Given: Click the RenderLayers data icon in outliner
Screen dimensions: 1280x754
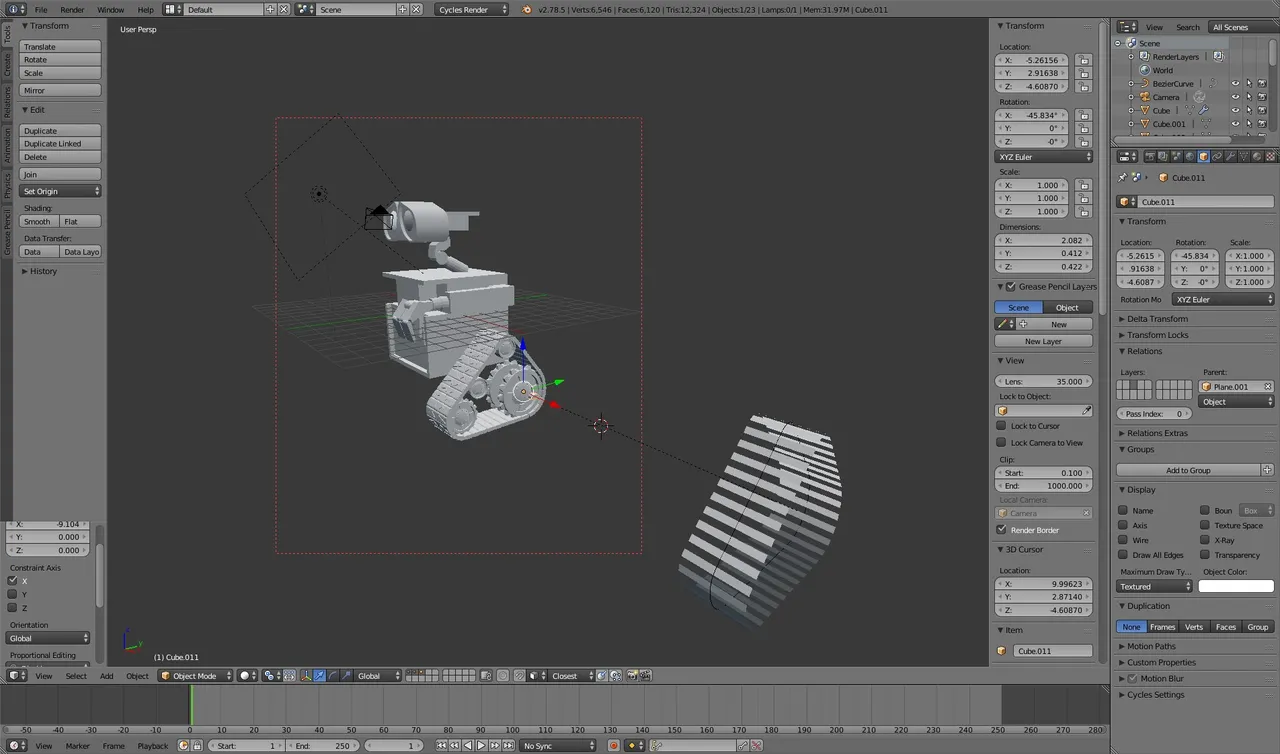Looking at the screenshot, I should pos(1218,57).
